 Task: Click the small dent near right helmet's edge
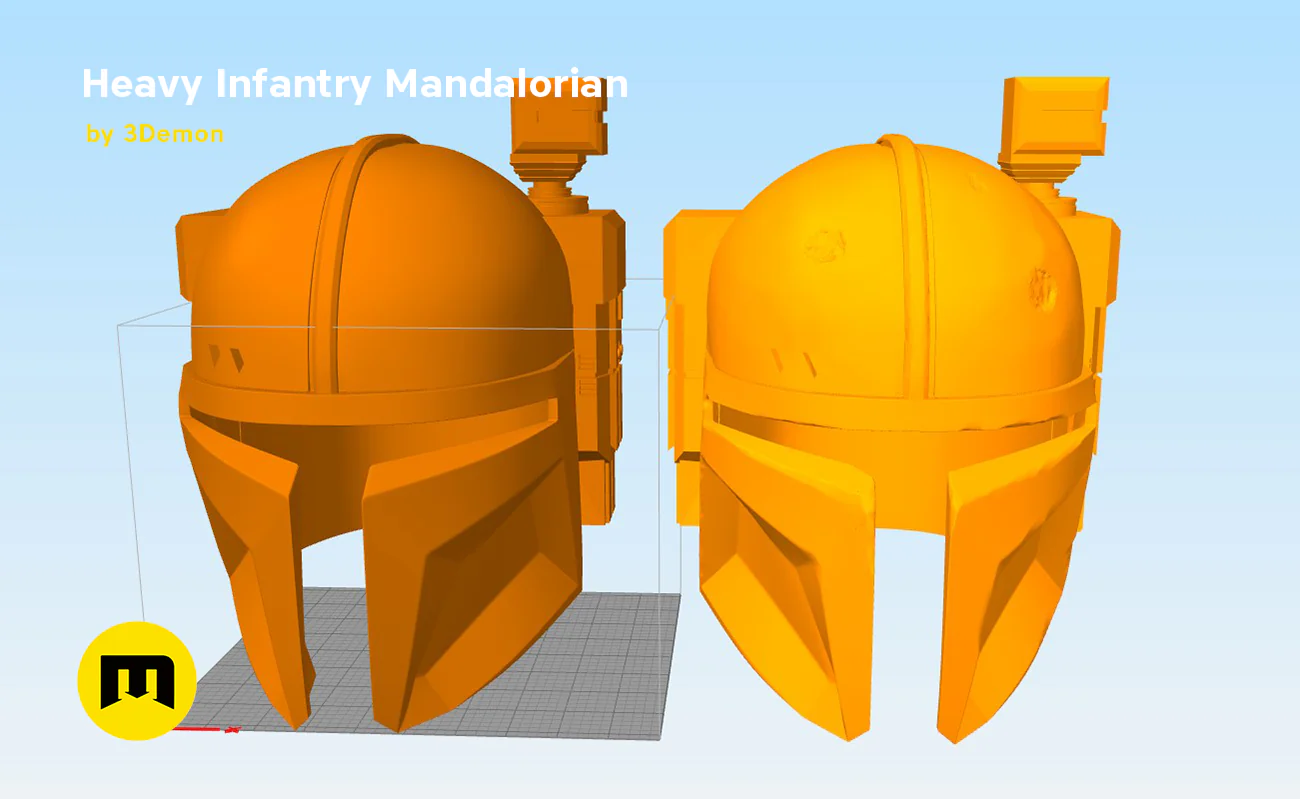click(1044, 288)
